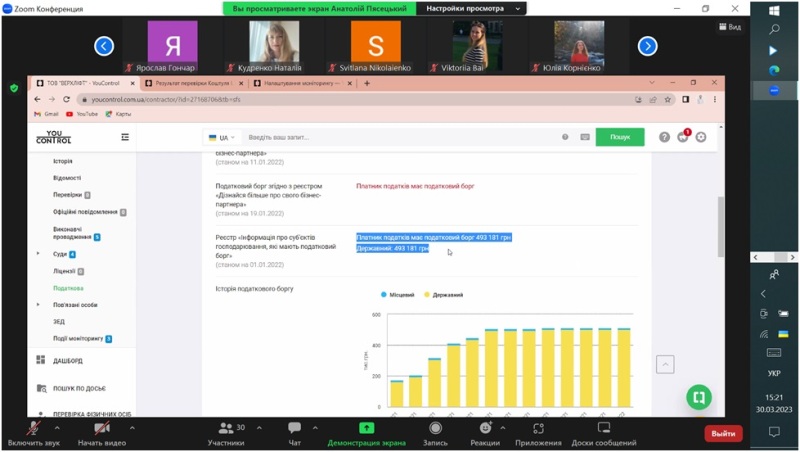Open the green YouControl chat widget
Screen dimensions: 800x452
pos(699,397)
